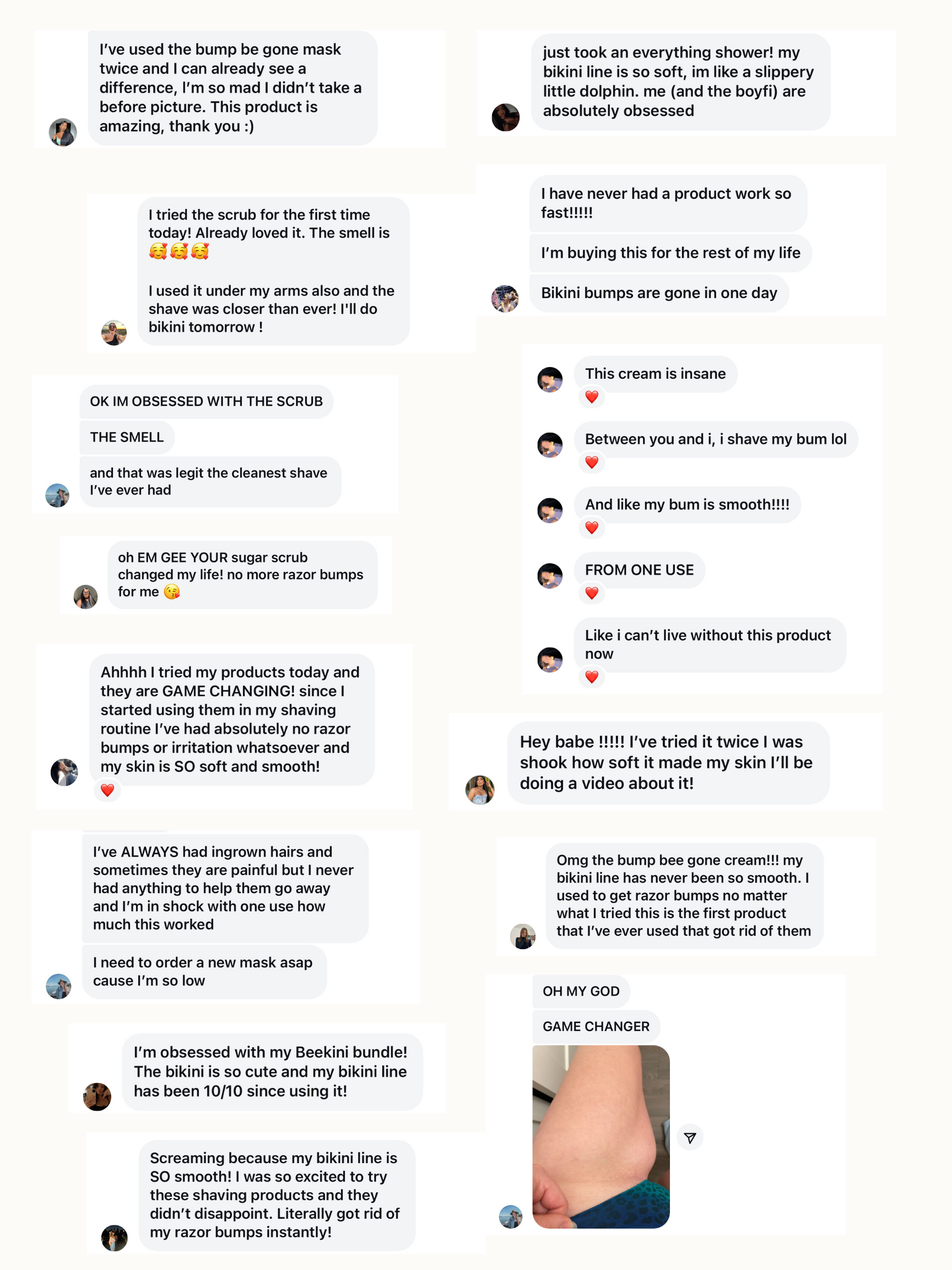This screenshot has height=1270, width=952.
Task: Click avatar next to "bump be gone mask" message
Action: pyautogui.click(x=63, y=132)
